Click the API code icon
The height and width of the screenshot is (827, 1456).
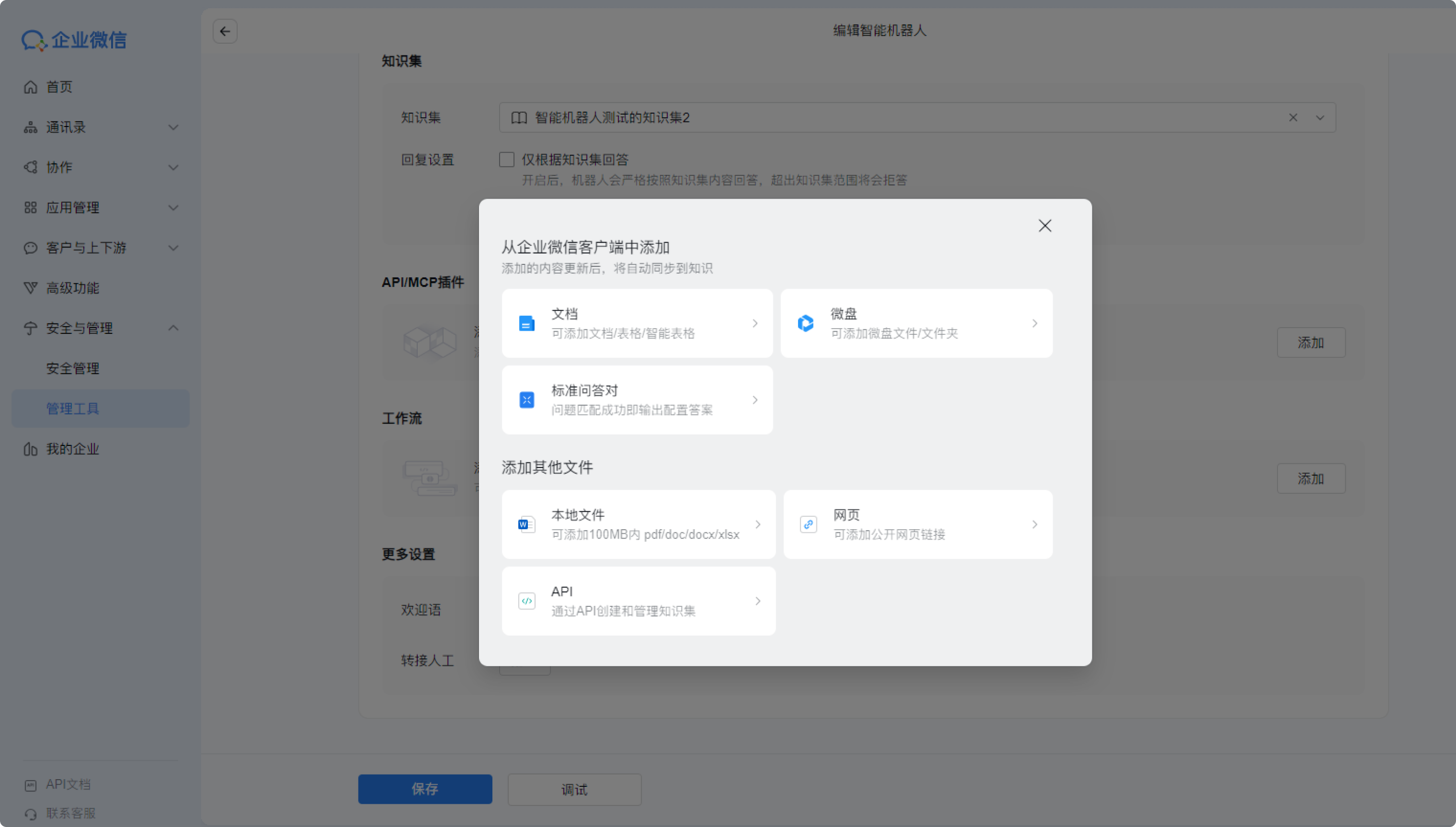click(x=527, y=601)
